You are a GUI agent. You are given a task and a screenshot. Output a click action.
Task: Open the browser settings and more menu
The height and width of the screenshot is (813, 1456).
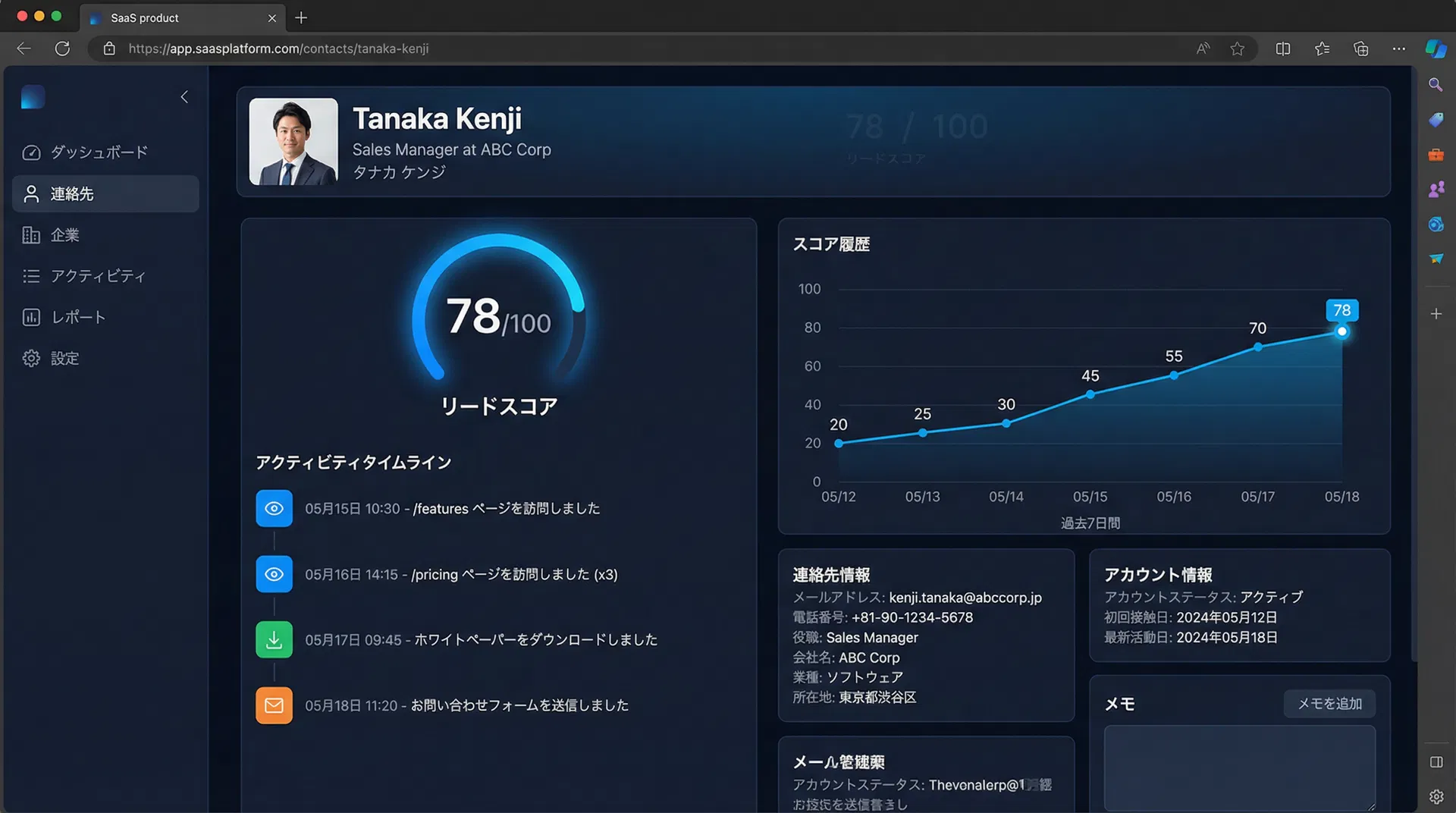(x=1399, y=49)
